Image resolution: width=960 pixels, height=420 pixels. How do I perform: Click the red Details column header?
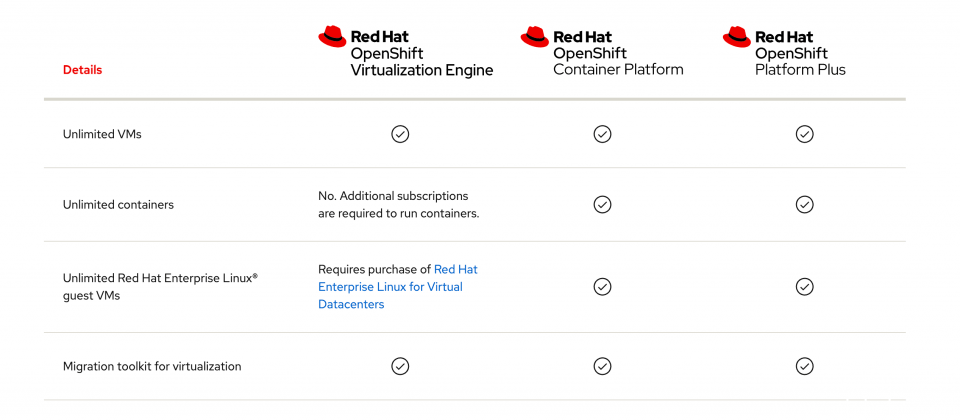tap(82, 70)
